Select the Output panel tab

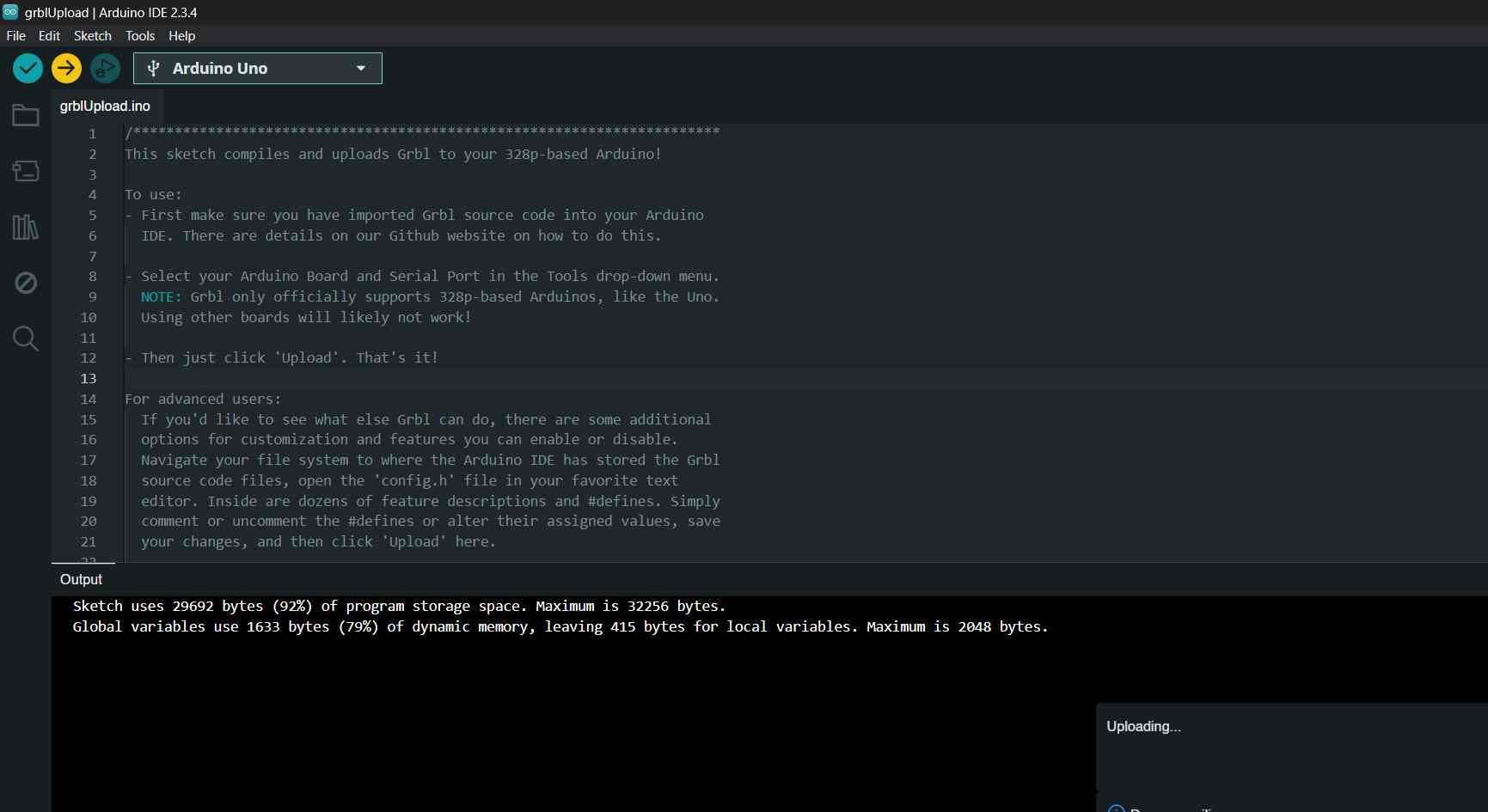pos(81,580)
